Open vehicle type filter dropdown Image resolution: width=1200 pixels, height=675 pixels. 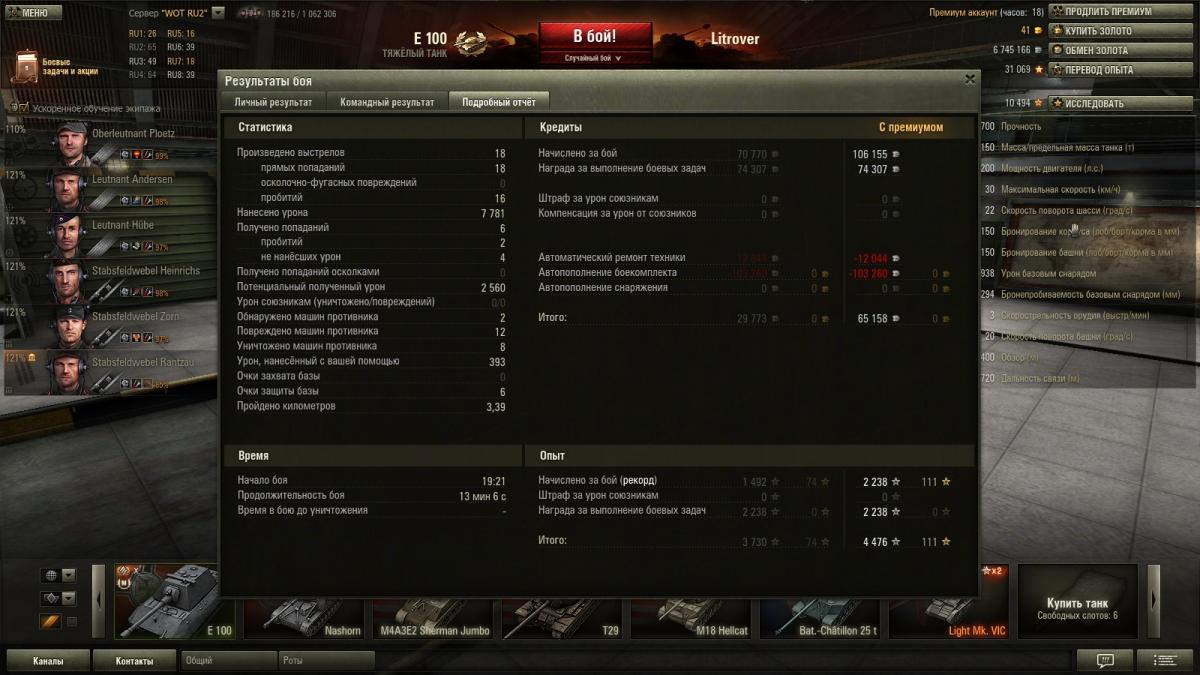pos(59,598)
